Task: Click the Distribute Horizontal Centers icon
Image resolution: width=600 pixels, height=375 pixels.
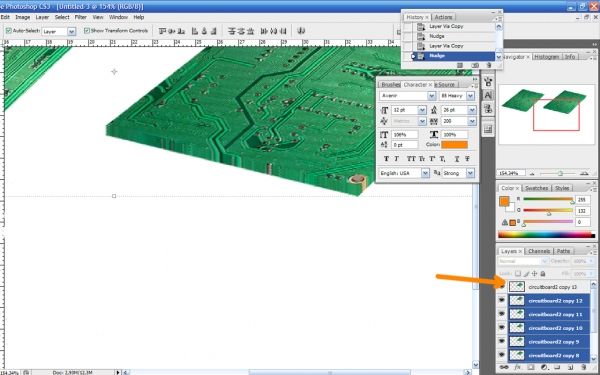Action: coord(273,31)
